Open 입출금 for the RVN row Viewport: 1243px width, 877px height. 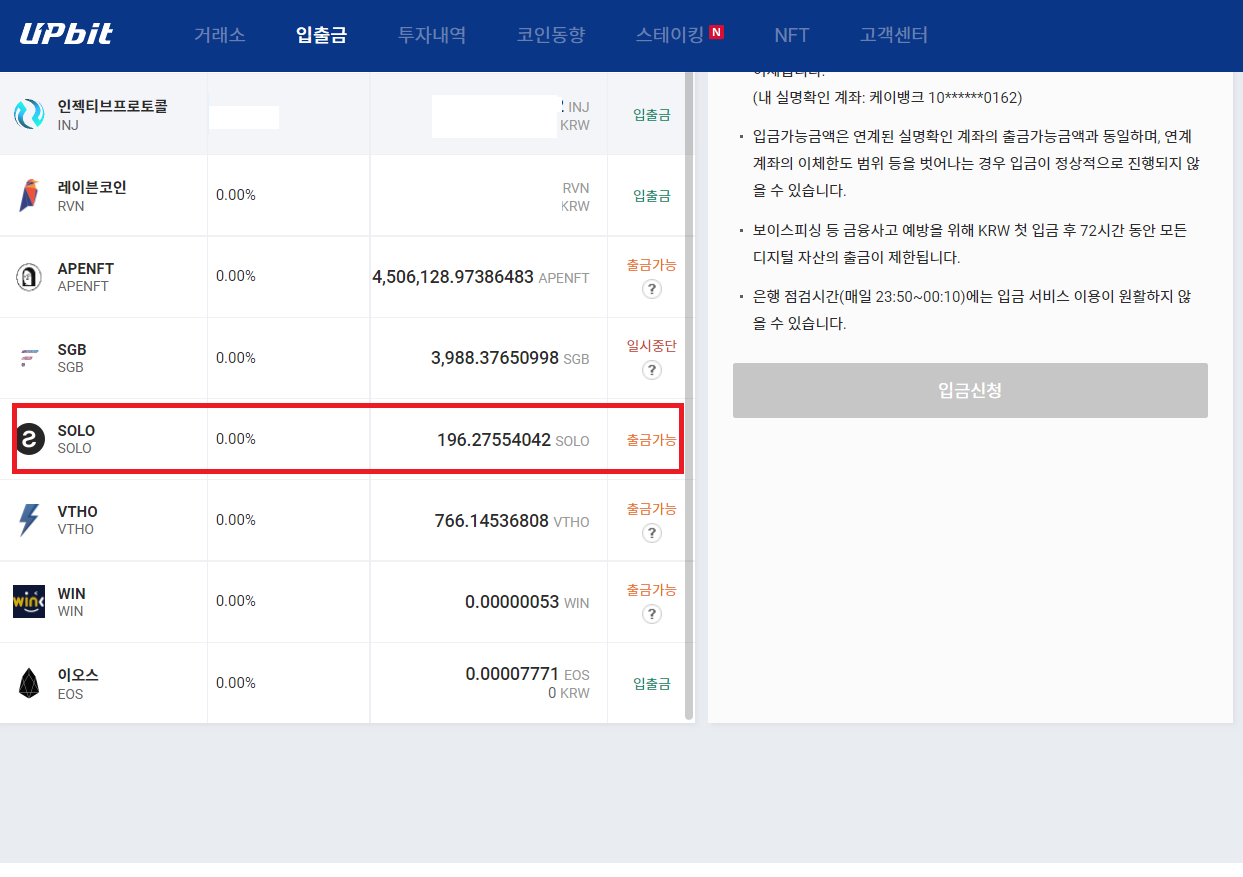(x=651, y=196)
